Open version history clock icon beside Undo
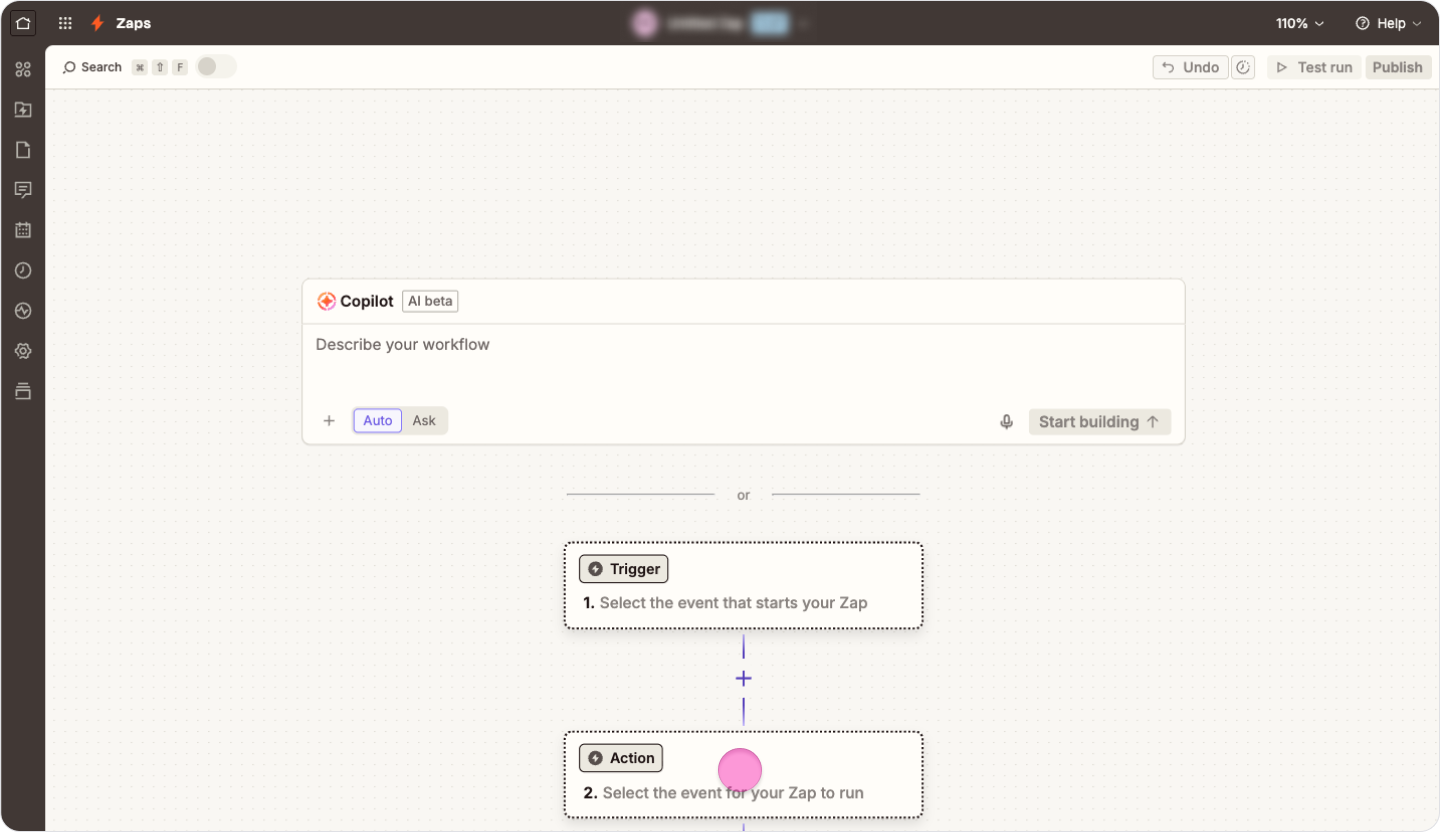The height and width of the screenshot is (832, 1440). tap(1243, 67)
